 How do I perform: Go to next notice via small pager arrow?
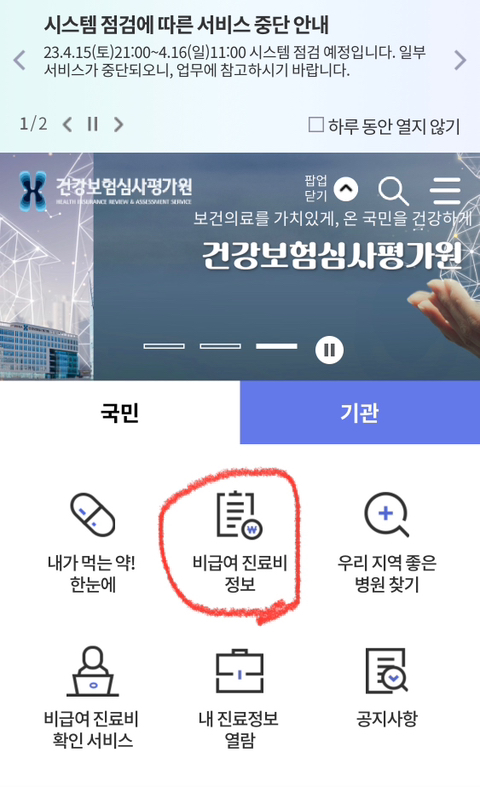(x=118, y=124)
